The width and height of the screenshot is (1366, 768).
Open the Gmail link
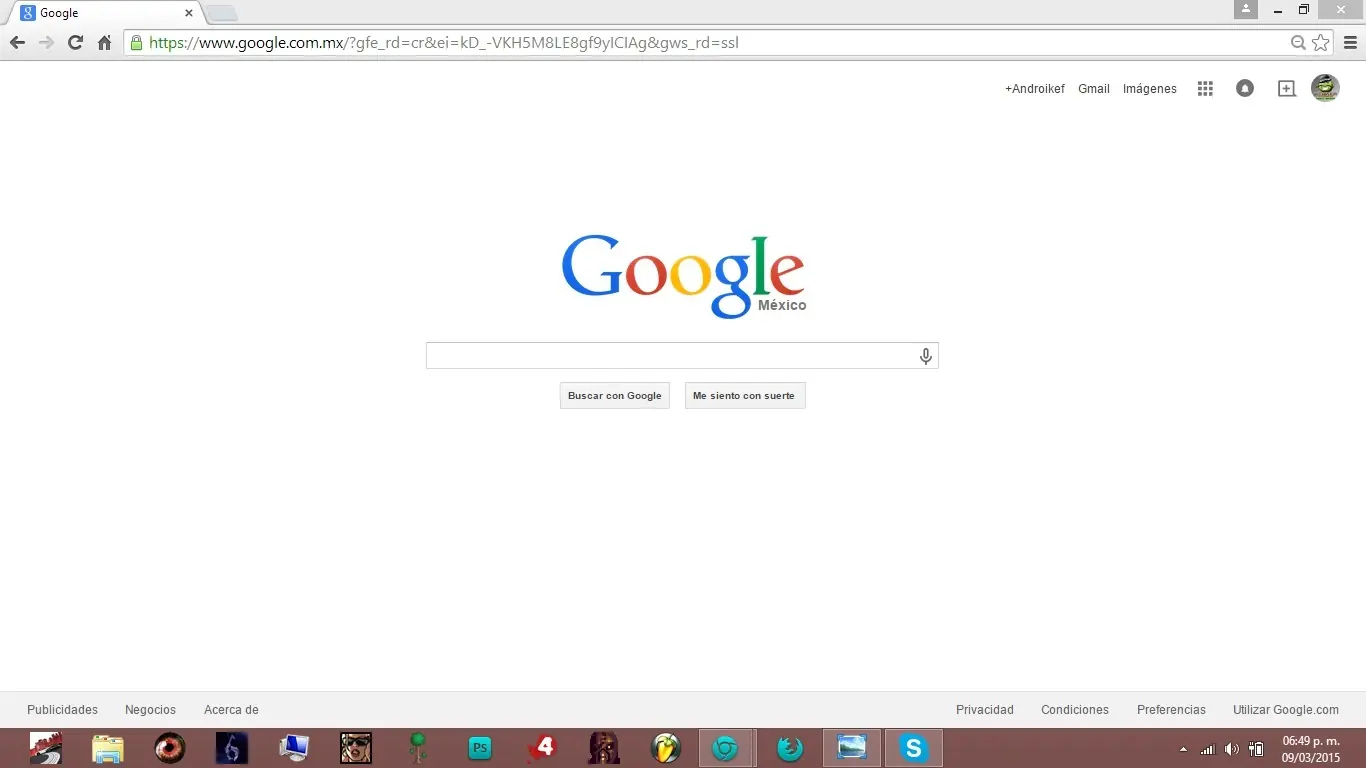coord(1094,89)
